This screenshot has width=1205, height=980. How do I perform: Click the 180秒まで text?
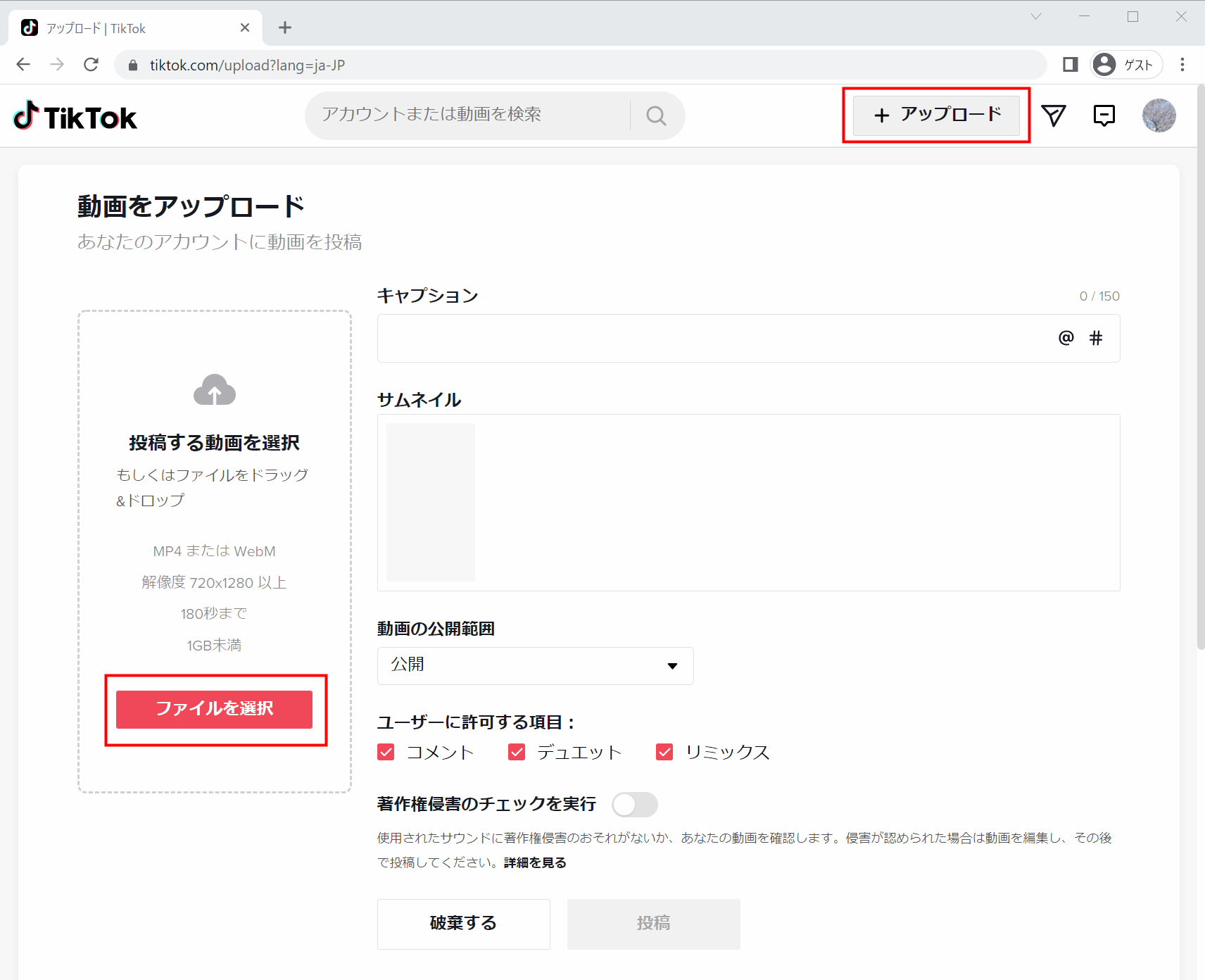[214, 614]
